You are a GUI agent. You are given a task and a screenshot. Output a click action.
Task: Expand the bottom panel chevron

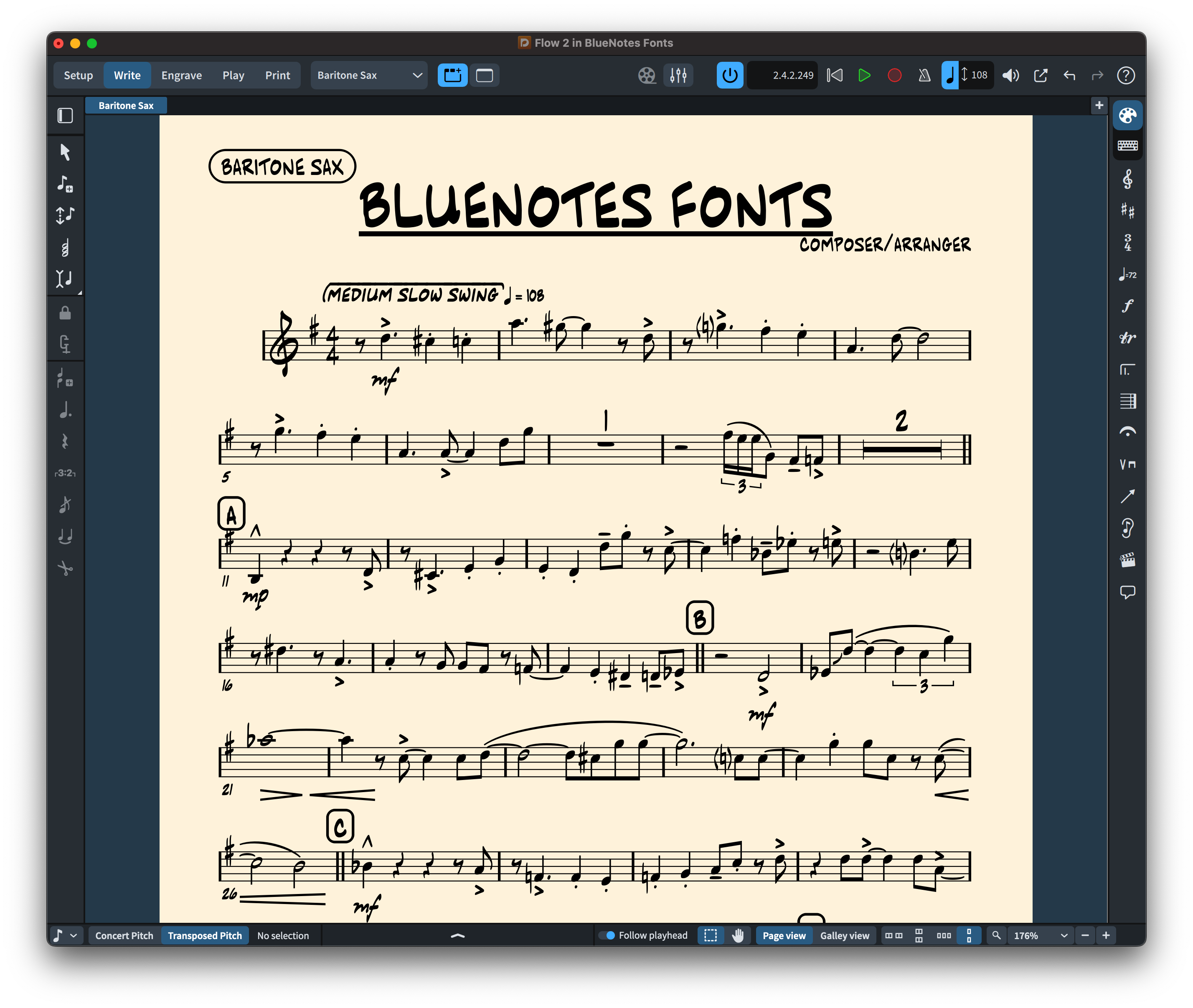click(x=457, y=935)
